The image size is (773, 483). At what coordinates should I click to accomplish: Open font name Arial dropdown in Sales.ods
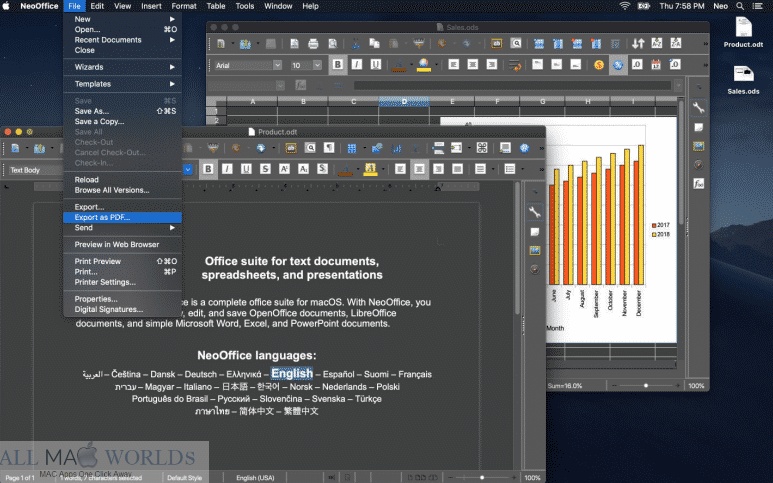(x=278, y=65)
